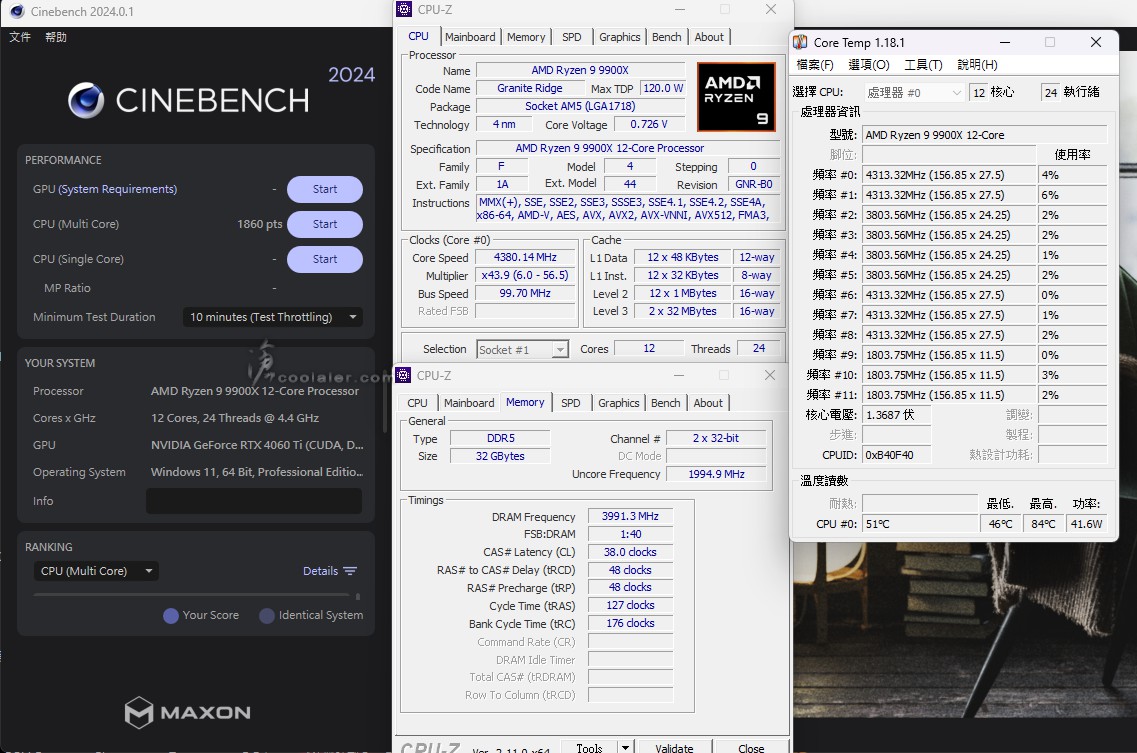Open Core Temp's 選項(O) menu
This screenshot has height=753, width=1137.
tap(869, 65)
